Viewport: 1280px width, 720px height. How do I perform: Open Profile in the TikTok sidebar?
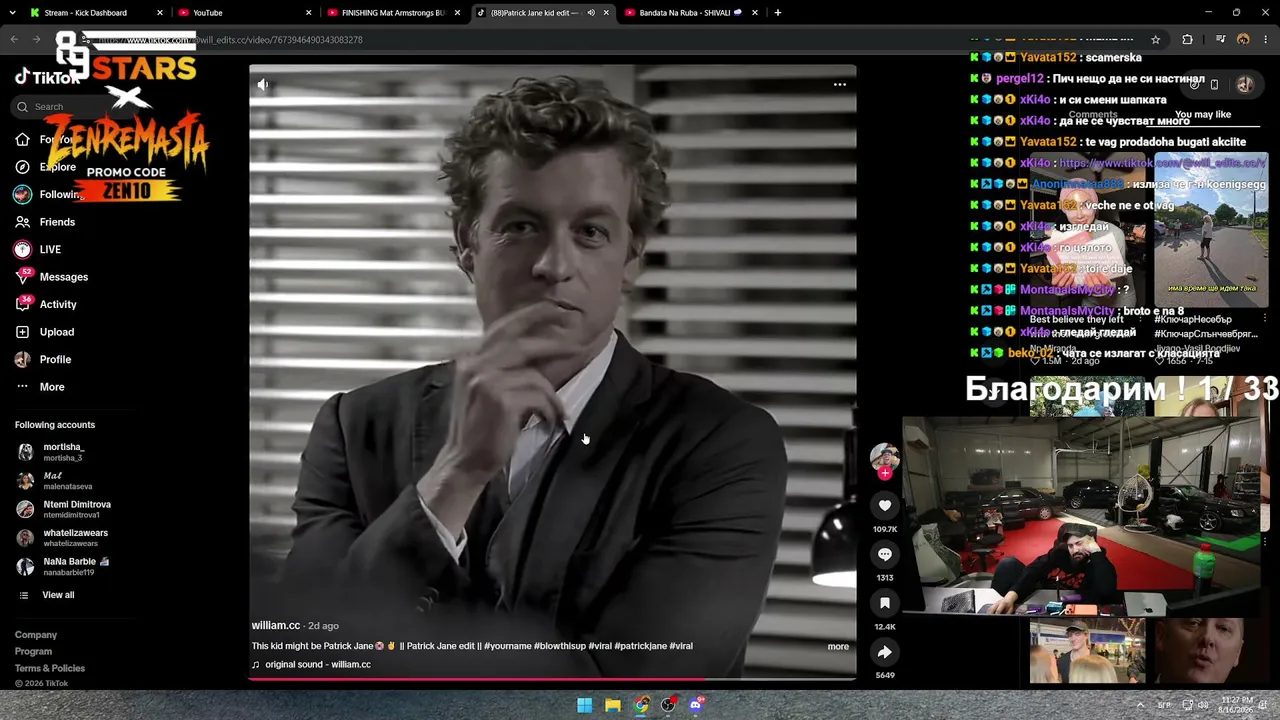point(55,359)
